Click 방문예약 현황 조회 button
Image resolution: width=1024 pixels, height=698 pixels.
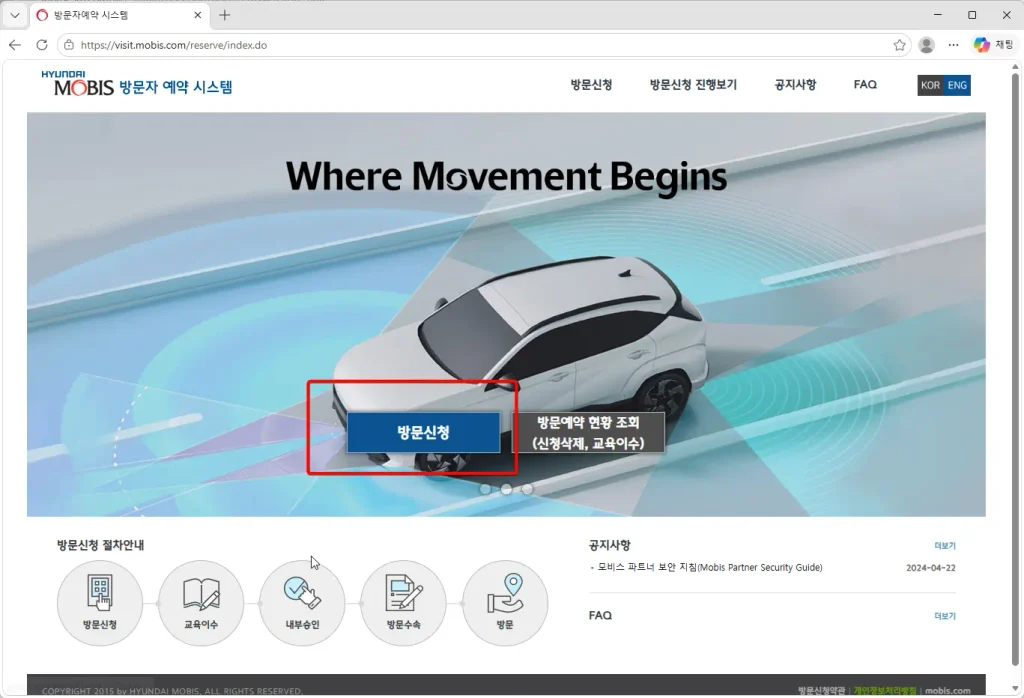tap(588, 432)
